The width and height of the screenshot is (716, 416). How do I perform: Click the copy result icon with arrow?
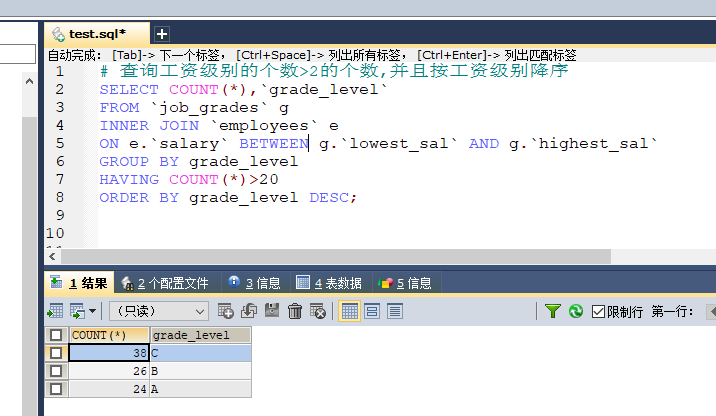(x=78, y=311)
